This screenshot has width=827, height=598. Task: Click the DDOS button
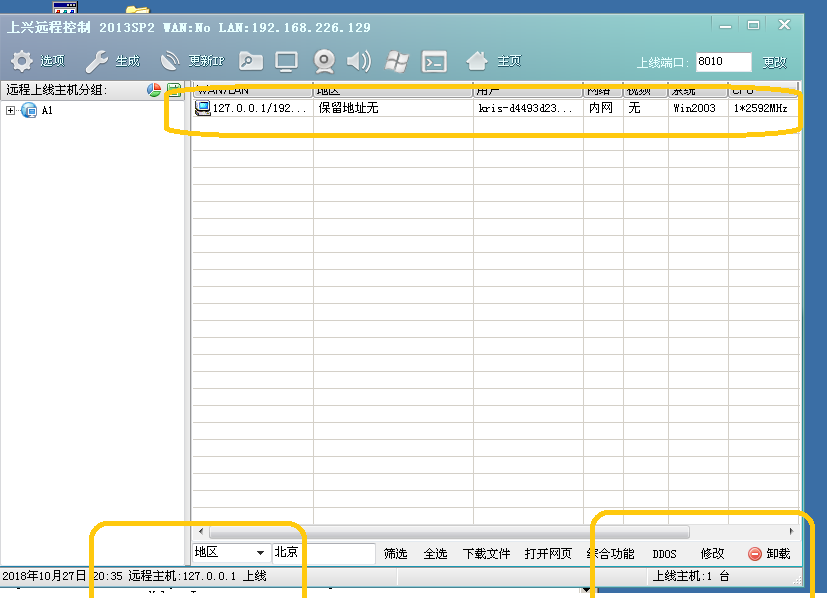pos(664,554)
